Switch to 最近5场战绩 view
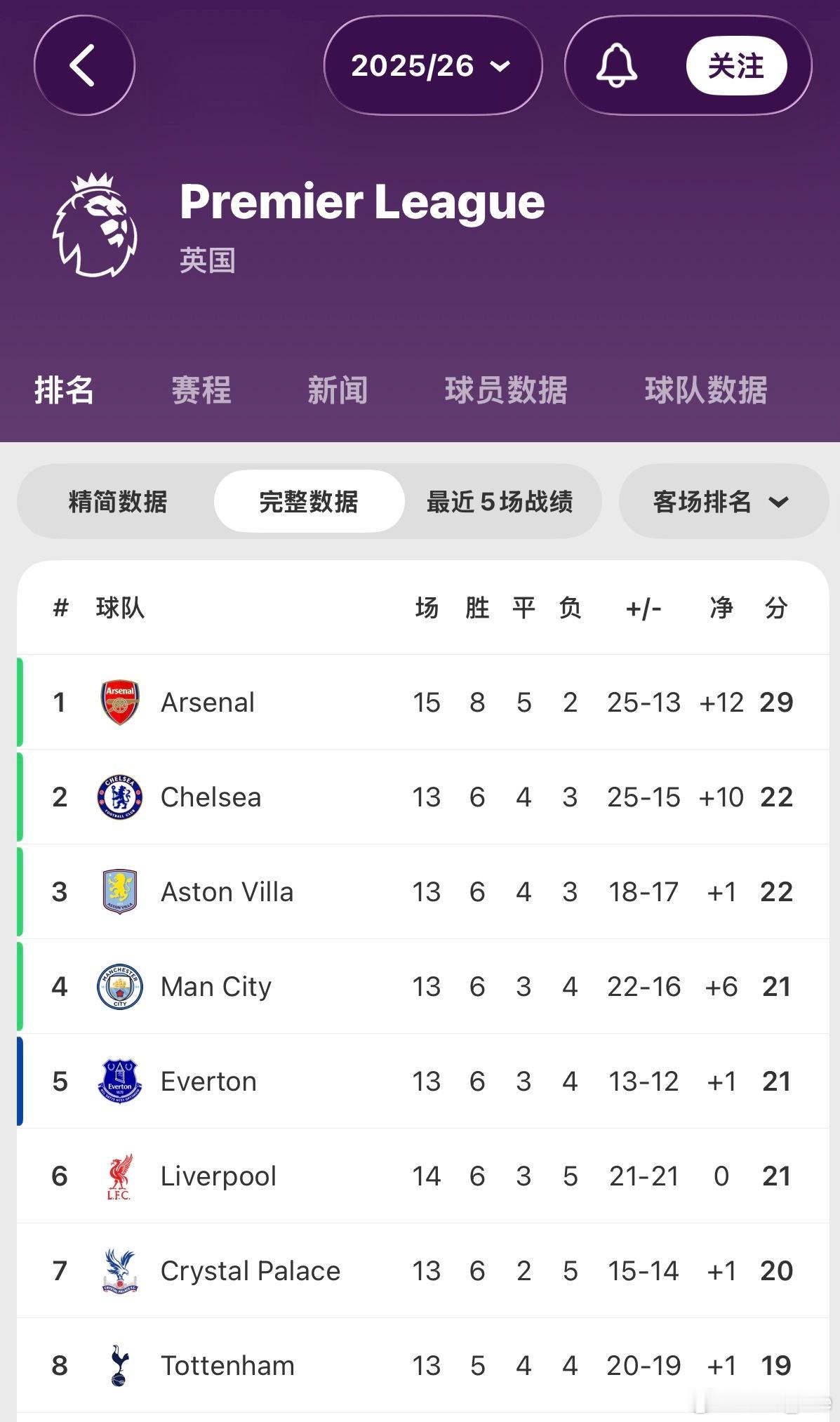 [500, 502]
